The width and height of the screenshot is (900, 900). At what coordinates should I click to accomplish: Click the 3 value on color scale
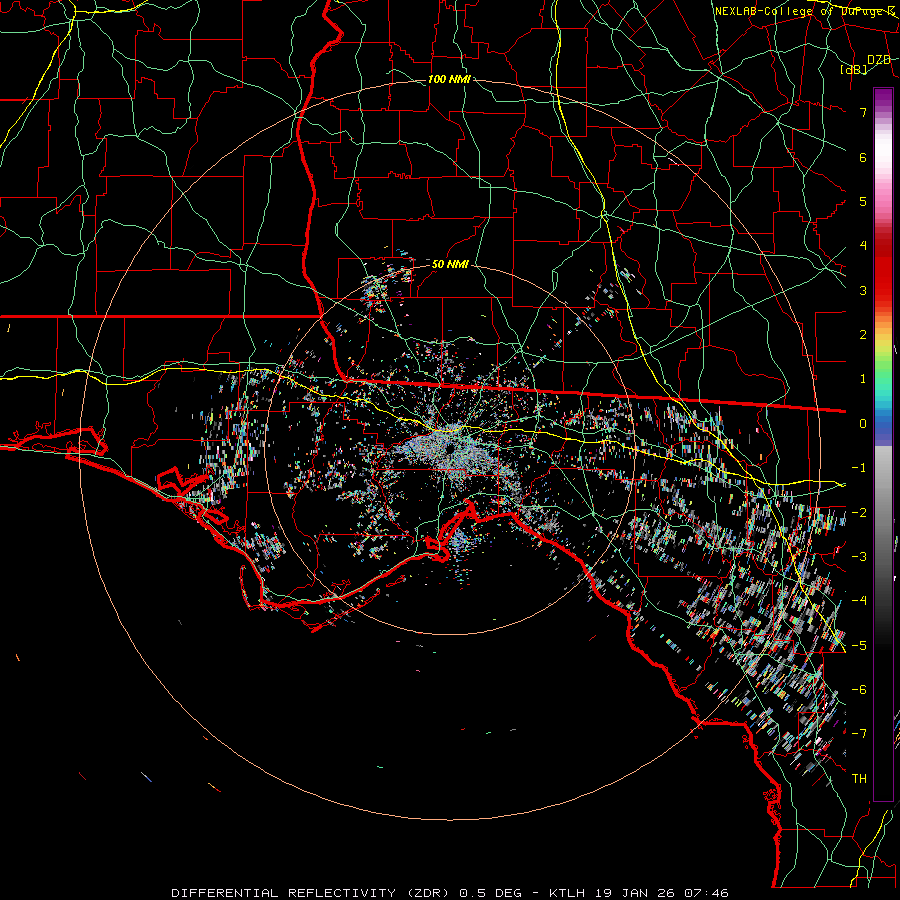[863, 290]
